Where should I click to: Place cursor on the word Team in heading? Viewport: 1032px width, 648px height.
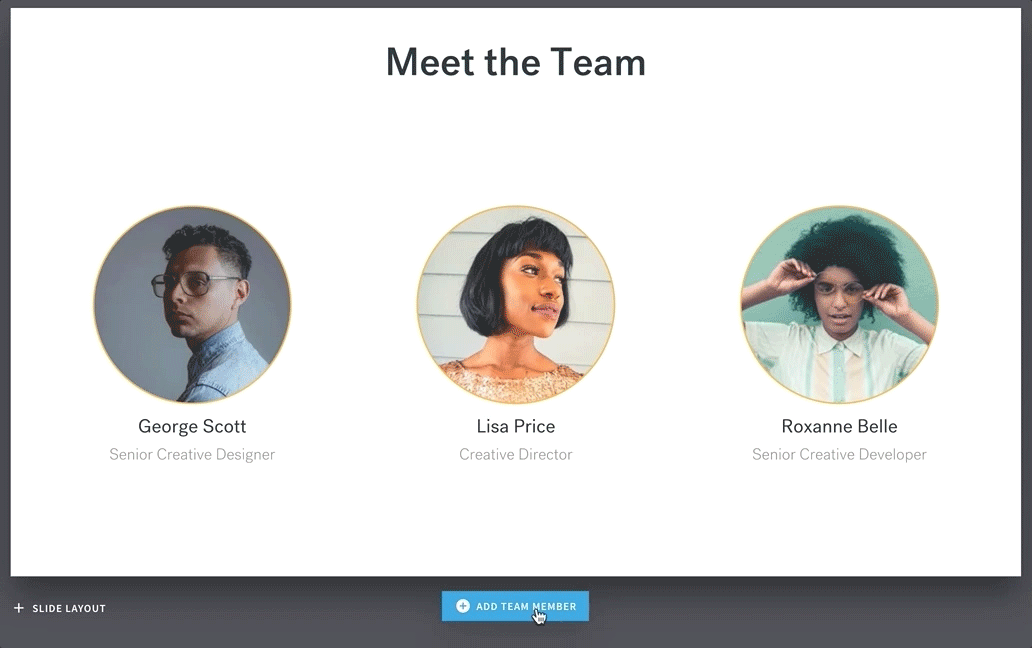[x=598, y=62]
